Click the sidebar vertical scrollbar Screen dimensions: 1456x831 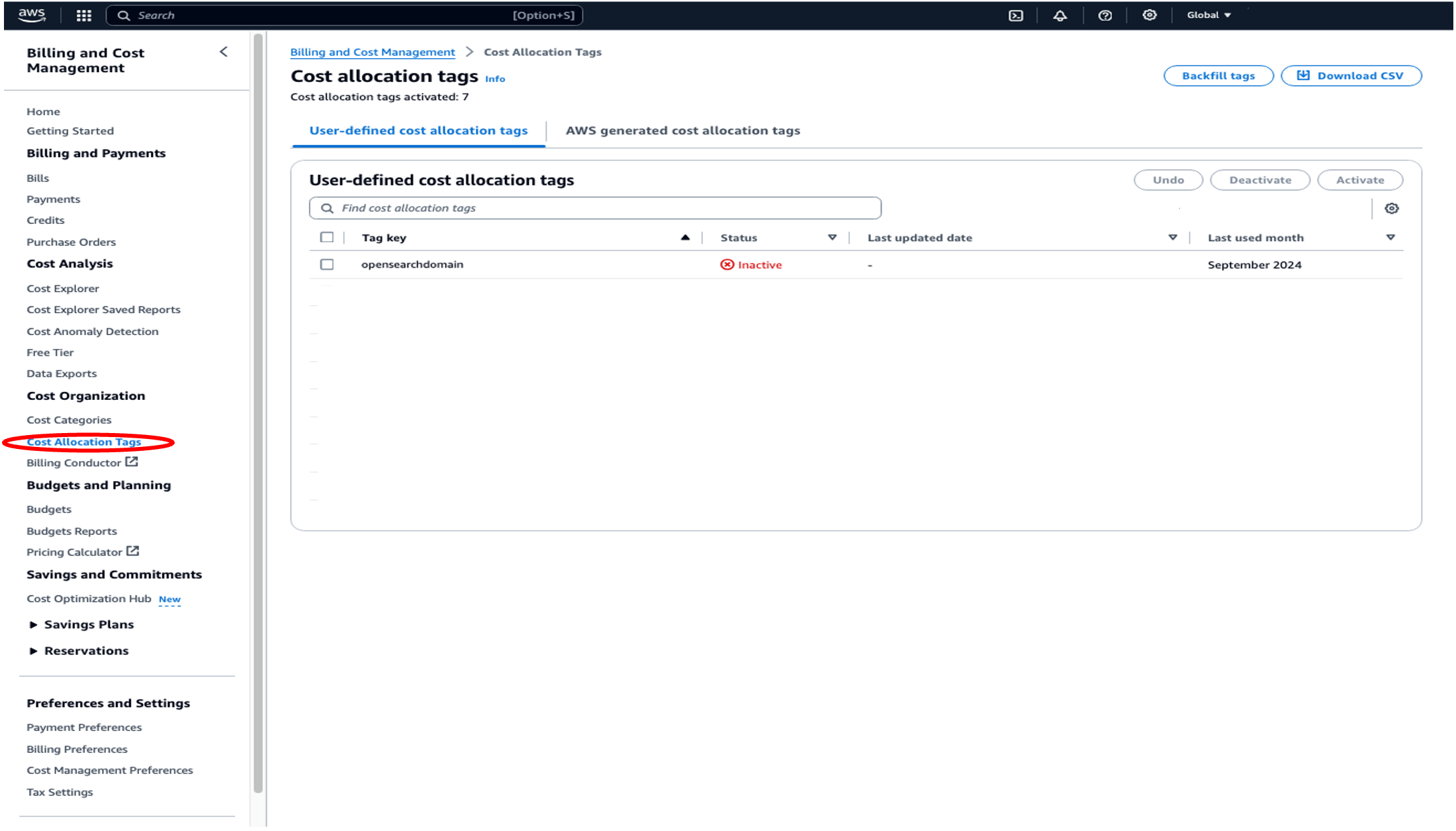point(258,411)
